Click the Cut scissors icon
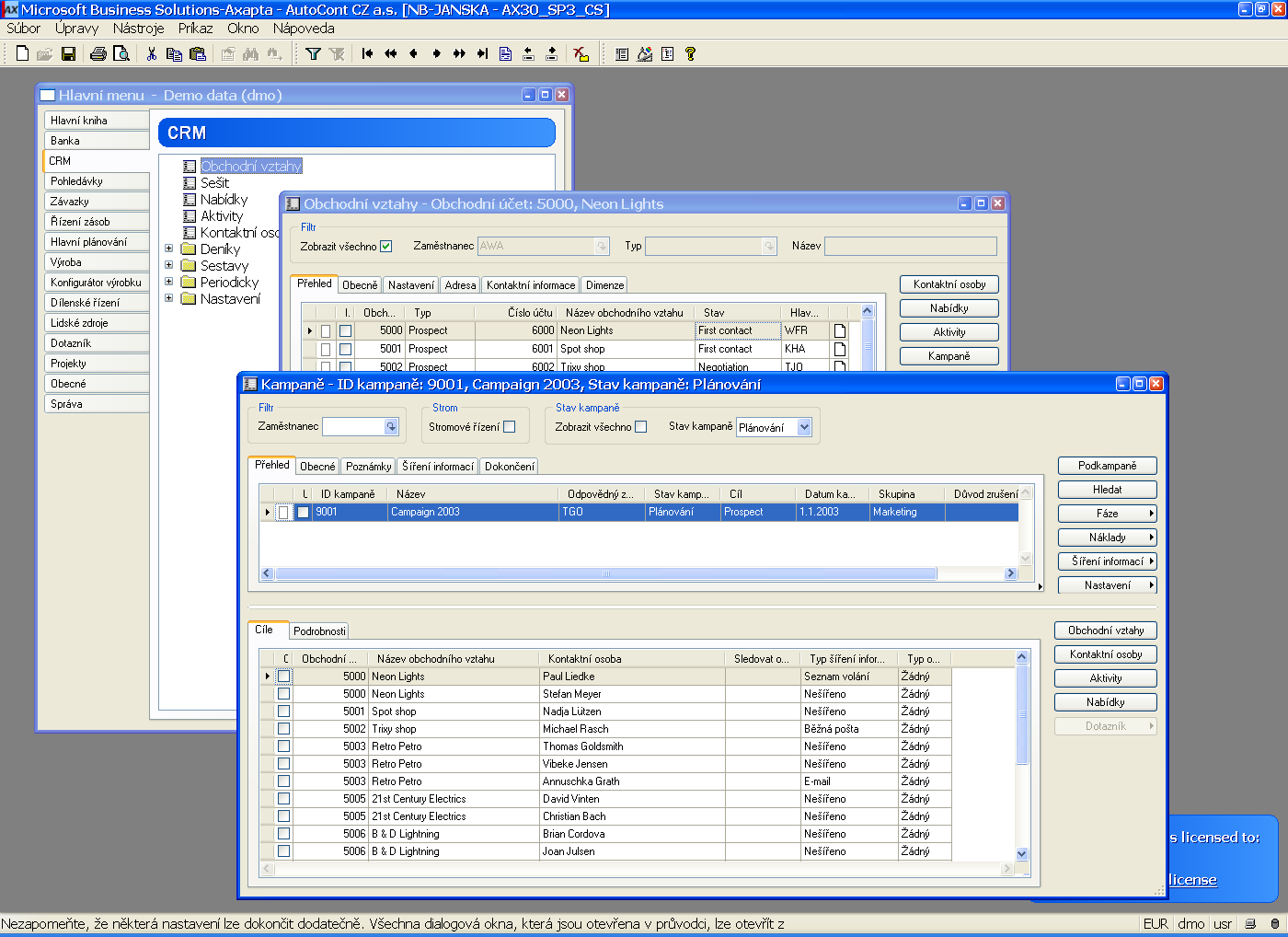The width and height of the screenshot is (1288, 937). (x=152, y=53)
